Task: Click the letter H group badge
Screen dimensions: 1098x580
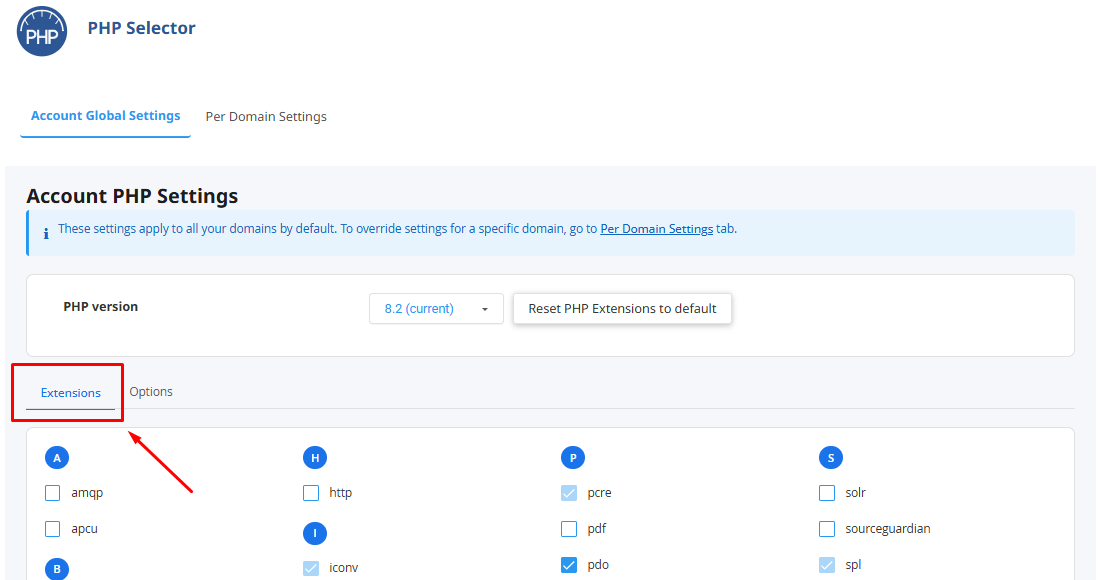Action: (x=315, y=458)
